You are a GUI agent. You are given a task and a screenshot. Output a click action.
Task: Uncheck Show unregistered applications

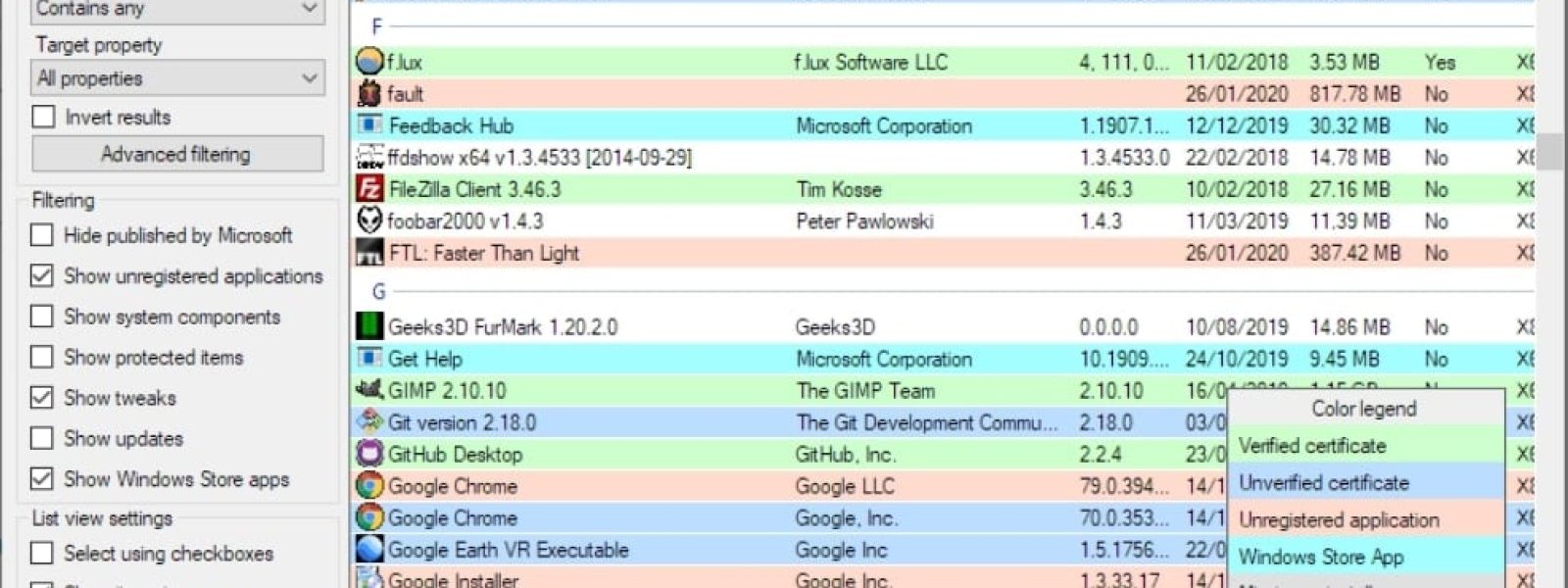(x=41, y=276)
